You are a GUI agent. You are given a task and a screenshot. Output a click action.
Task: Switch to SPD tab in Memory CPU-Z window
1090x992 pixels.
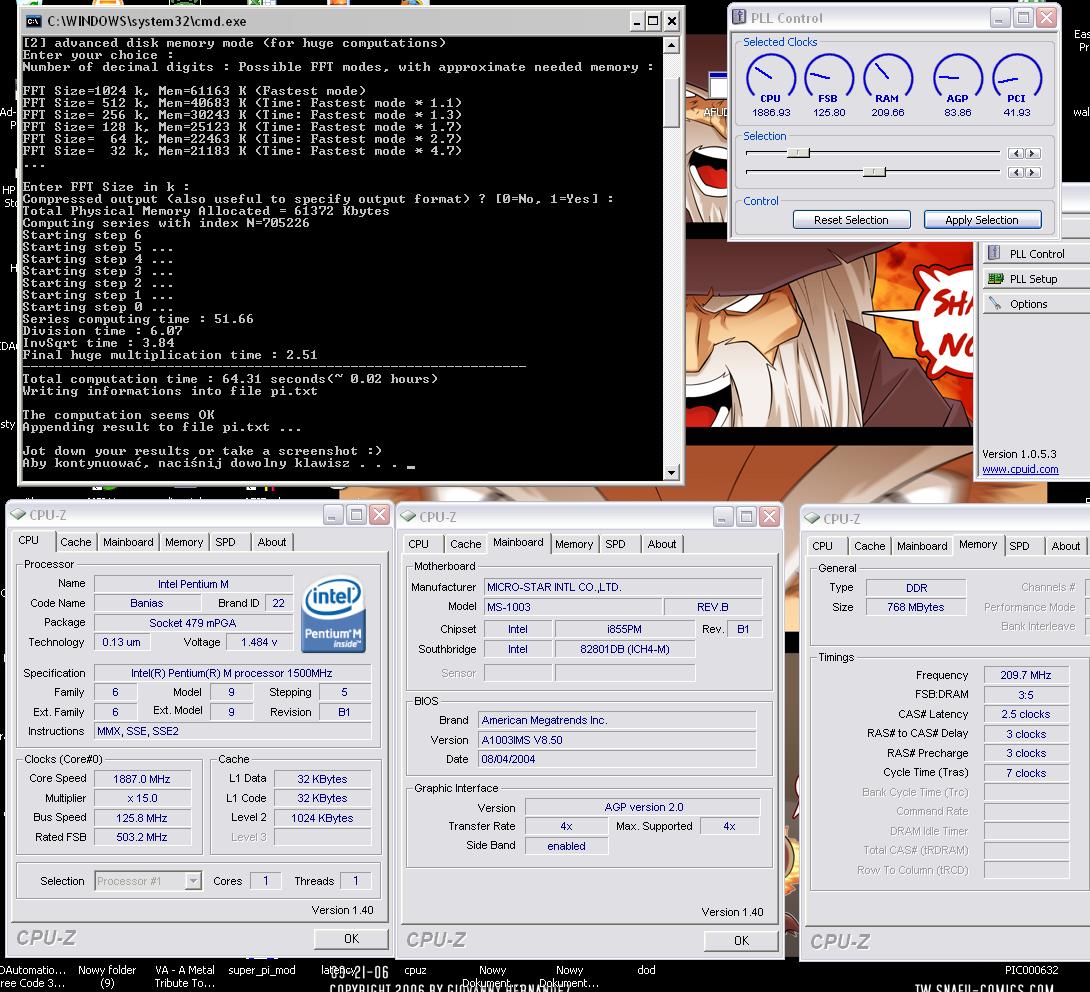pos(1019,546)
